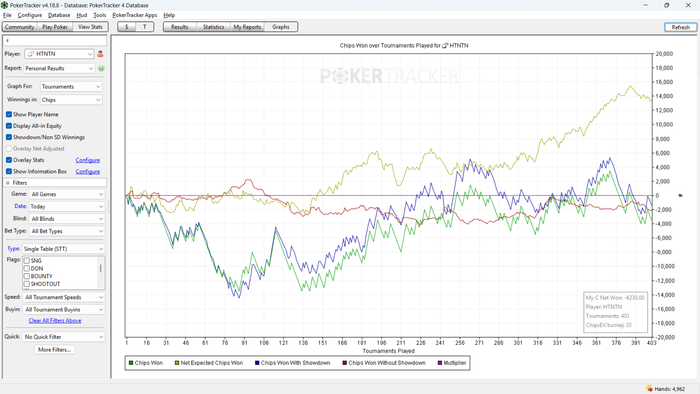Image resolution: width=700 pixels, height=394 pixels.
Task: Switch to the Community tab
Action: (20, 27)
